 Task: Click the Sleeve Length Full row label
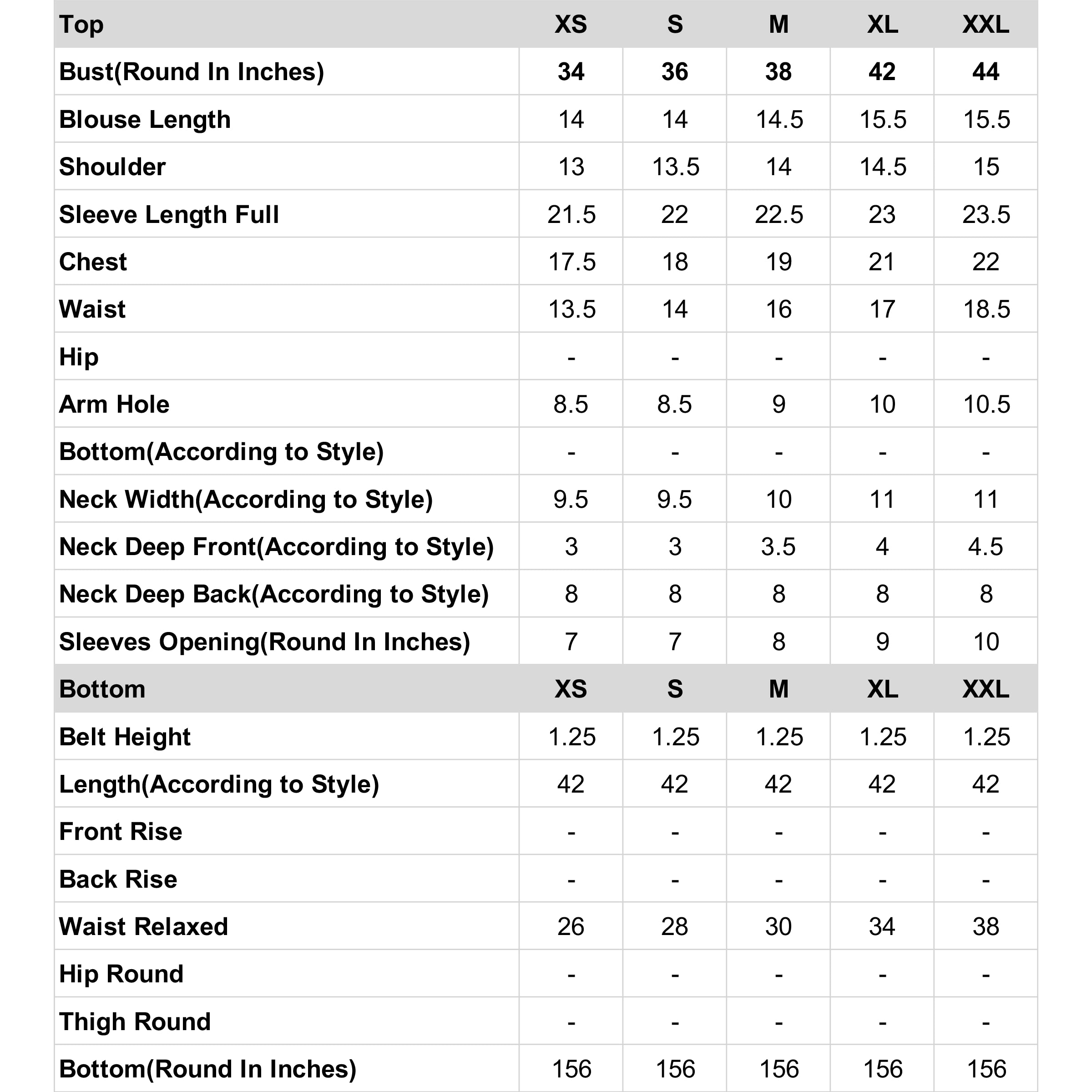[169, 214]
